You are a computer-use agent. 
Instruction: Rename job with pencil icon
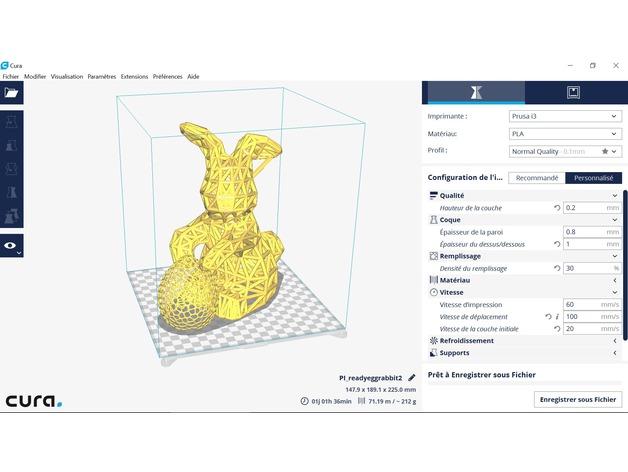411,377
